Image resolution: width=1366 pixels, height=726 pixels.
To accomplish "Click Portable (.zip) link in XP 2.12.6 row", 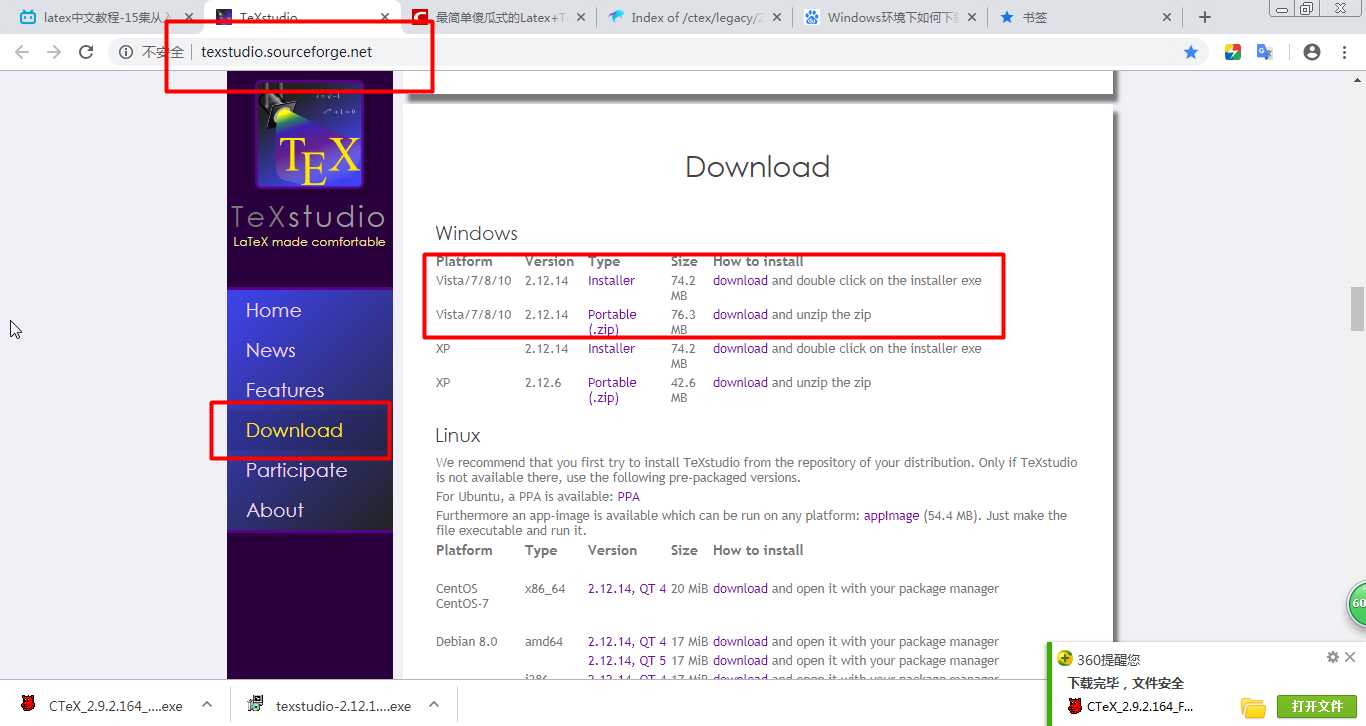I will pos(612,390).
